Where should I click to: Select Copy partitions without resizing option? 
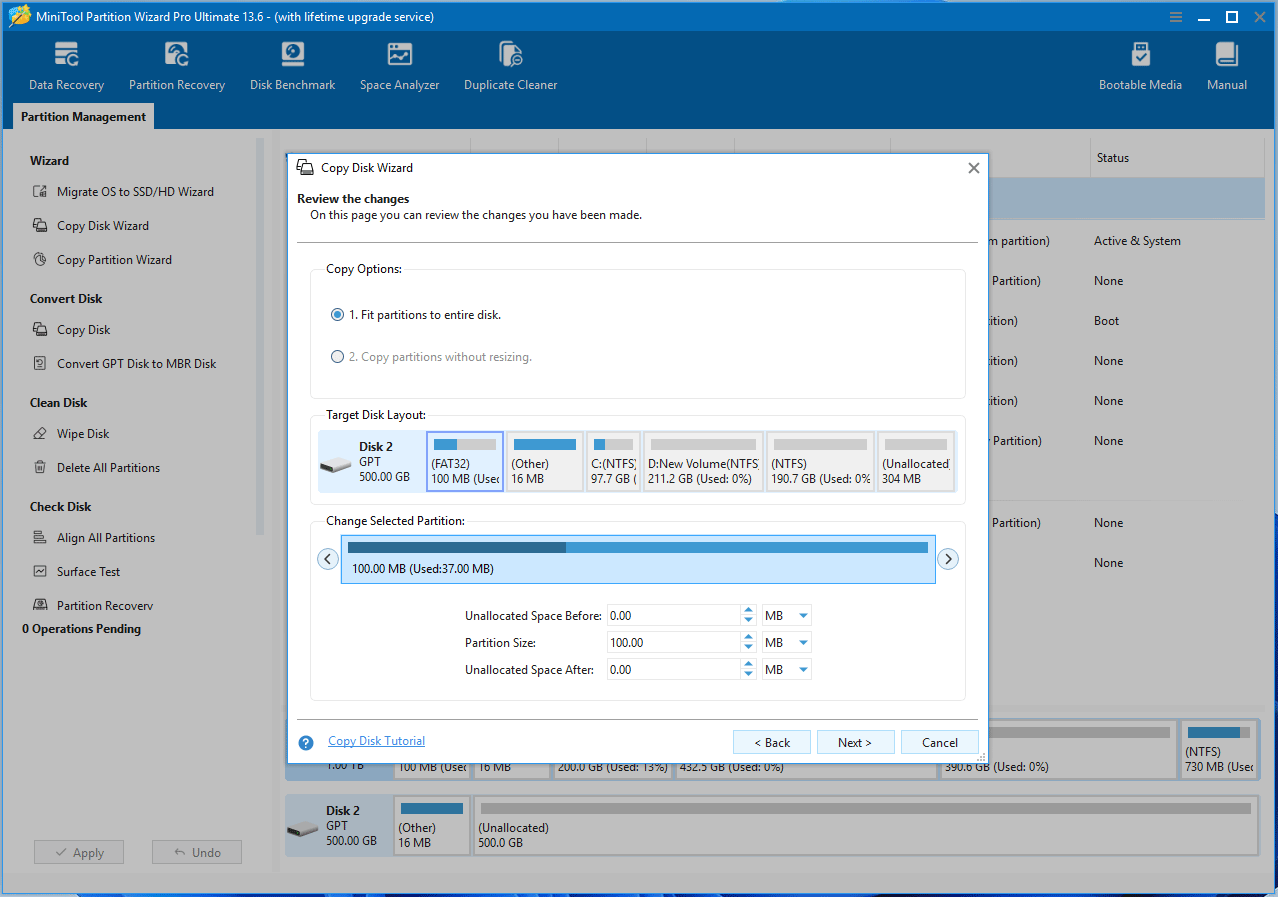pos(431,357)
